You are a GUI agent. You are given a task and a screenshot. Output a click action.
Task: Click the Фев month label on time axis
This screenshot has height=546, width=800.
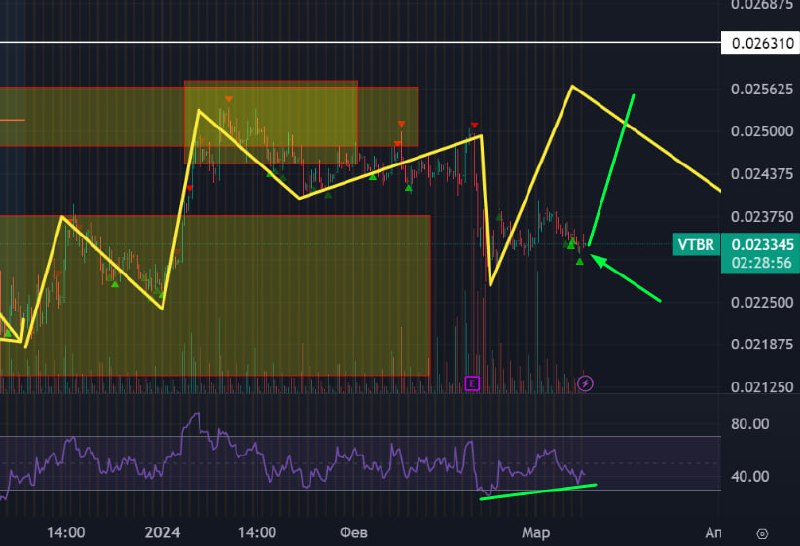(x=354, y=533)
